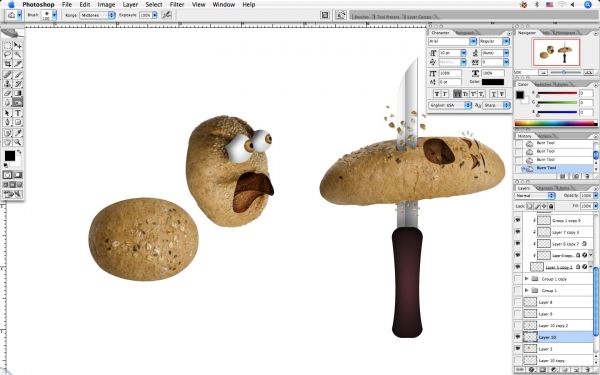Switch to the Histogram tab
The image size is (600, 375).
565,33
